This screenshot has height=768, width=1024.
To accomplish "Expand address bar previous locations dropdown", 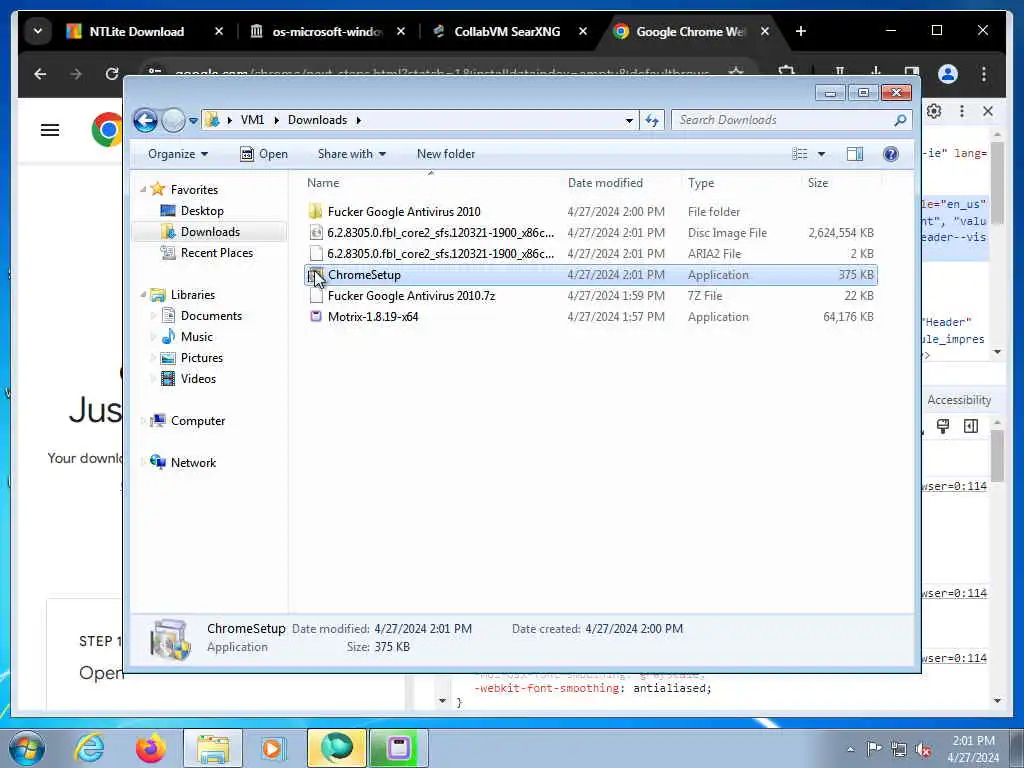I will [629, 120].
